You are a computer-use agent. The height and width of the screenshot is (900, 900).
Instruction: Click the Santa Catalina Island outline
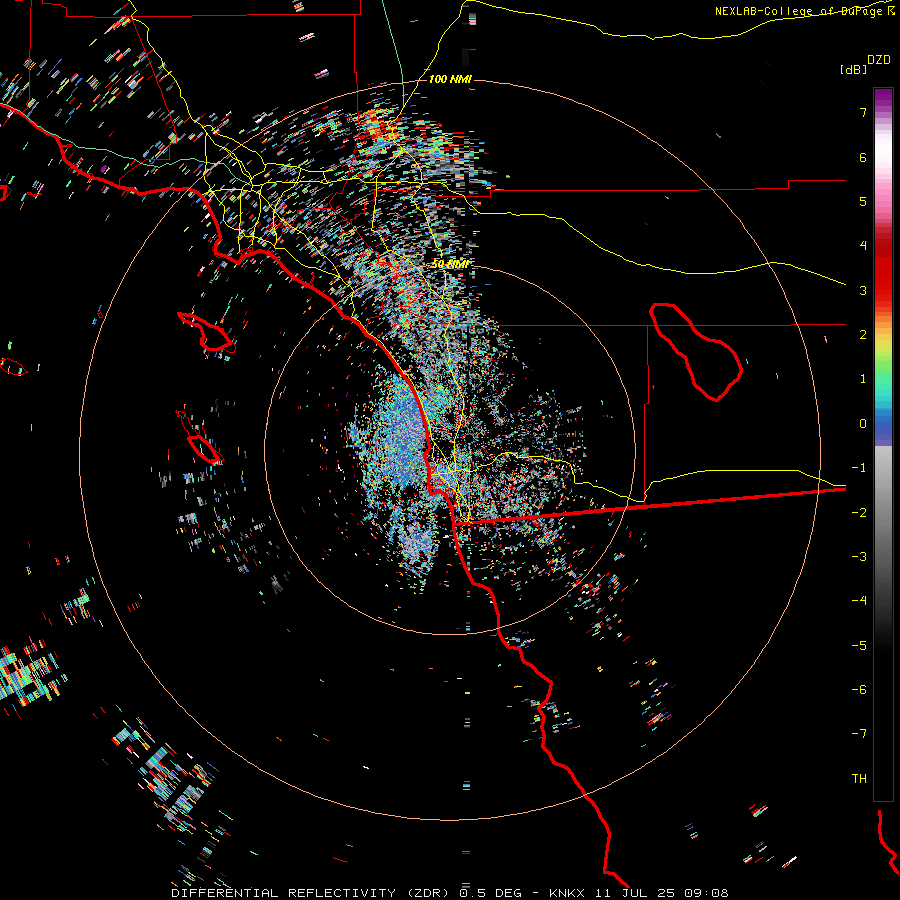click(207, 332)
